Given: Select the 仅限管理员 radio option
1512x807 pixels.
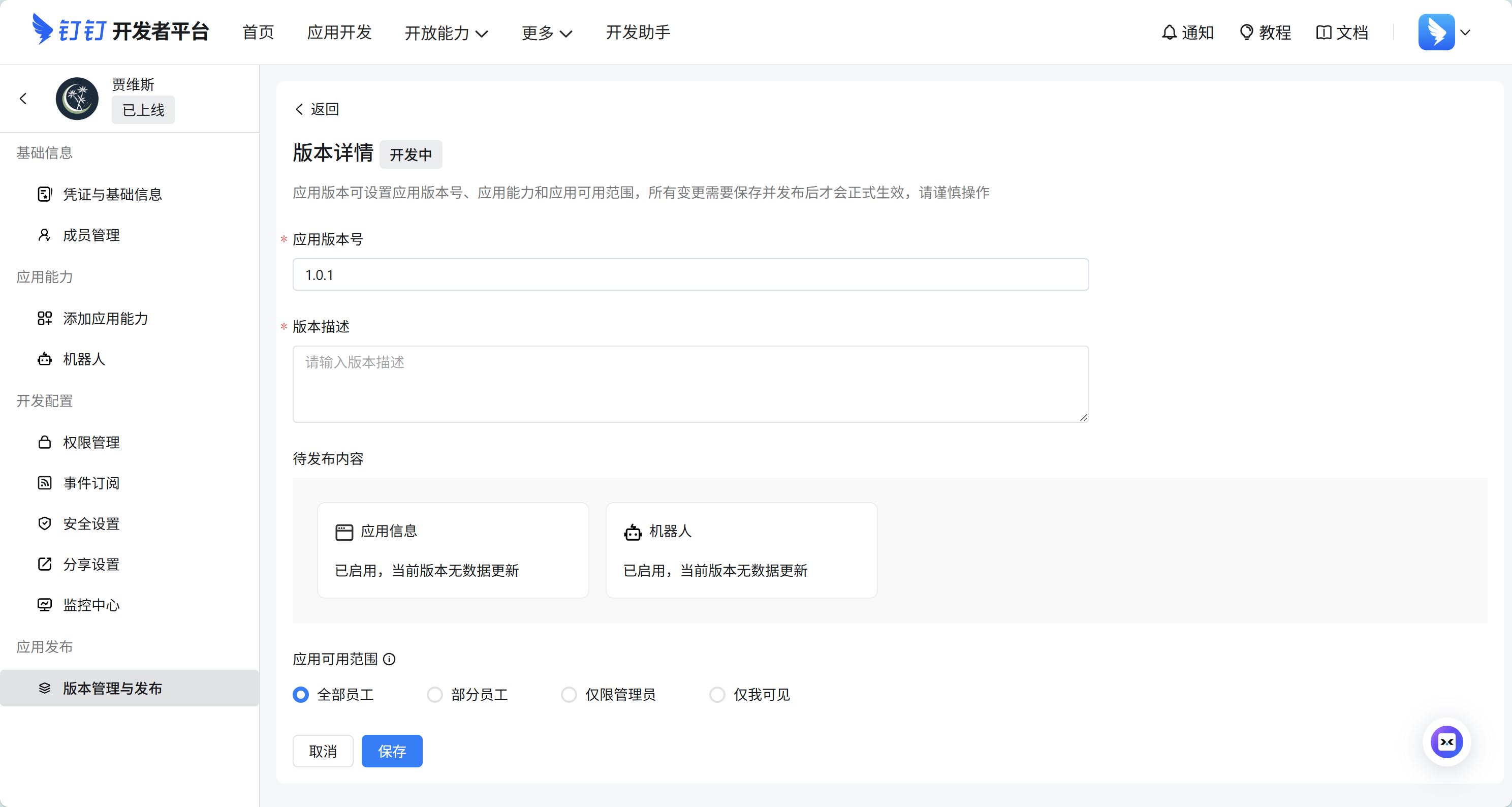Looking at the screenshot, I should [x=568, y=695].
